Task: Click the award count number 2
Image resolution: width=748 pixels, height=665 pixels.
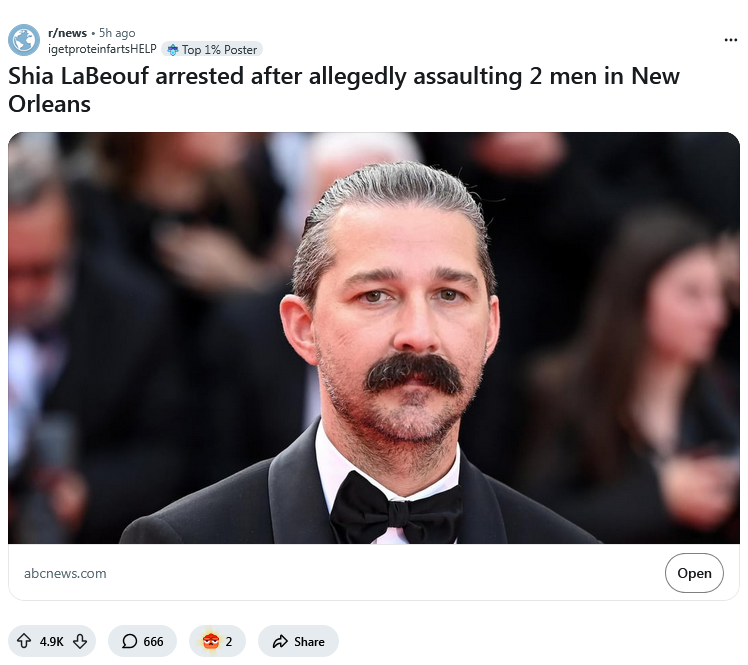Action: [229, 642]
